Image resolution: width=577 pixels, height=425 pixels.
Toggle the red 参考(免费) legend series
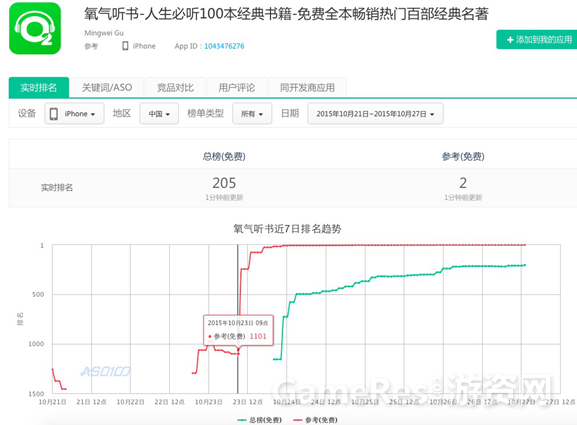[x=315, y=420]
